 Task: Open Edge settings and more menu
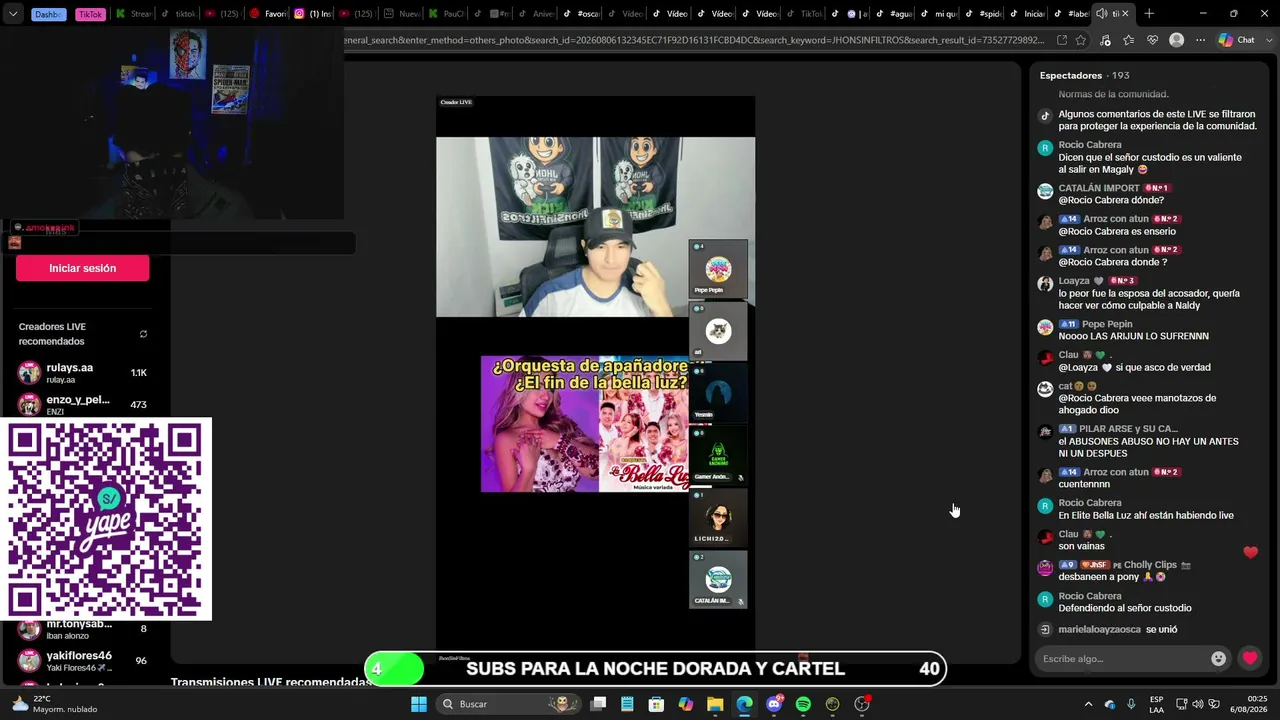click(1200, 40)
